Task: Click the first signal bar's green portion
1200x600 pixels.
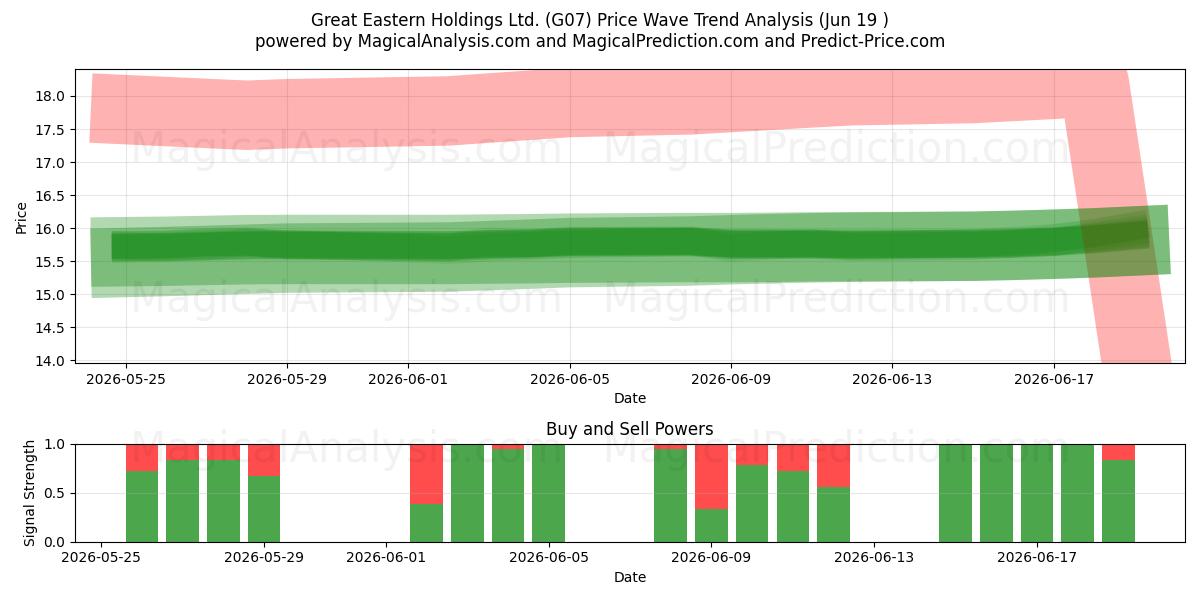Action: pos(142,507)
